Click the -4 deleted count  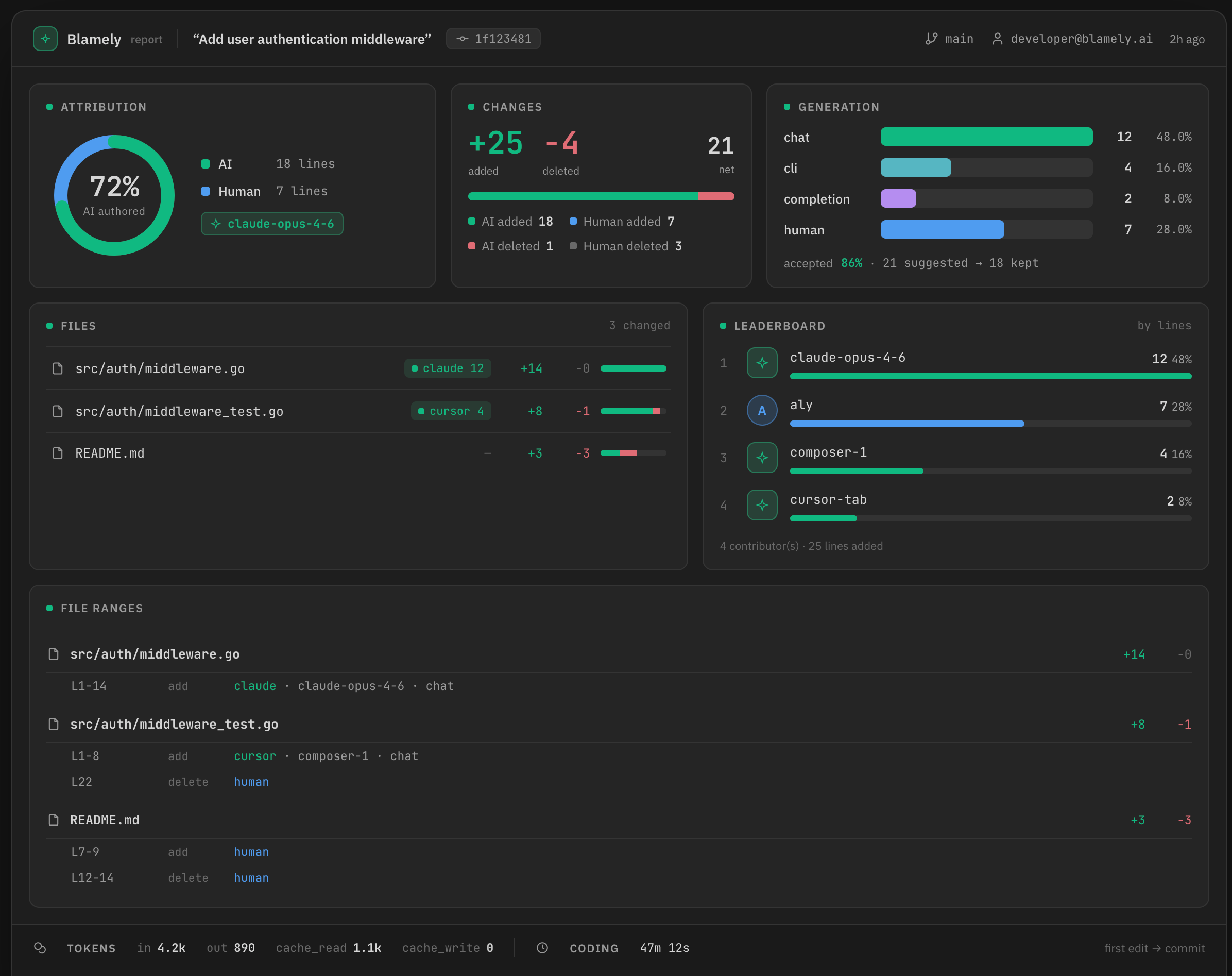point(561,143)
